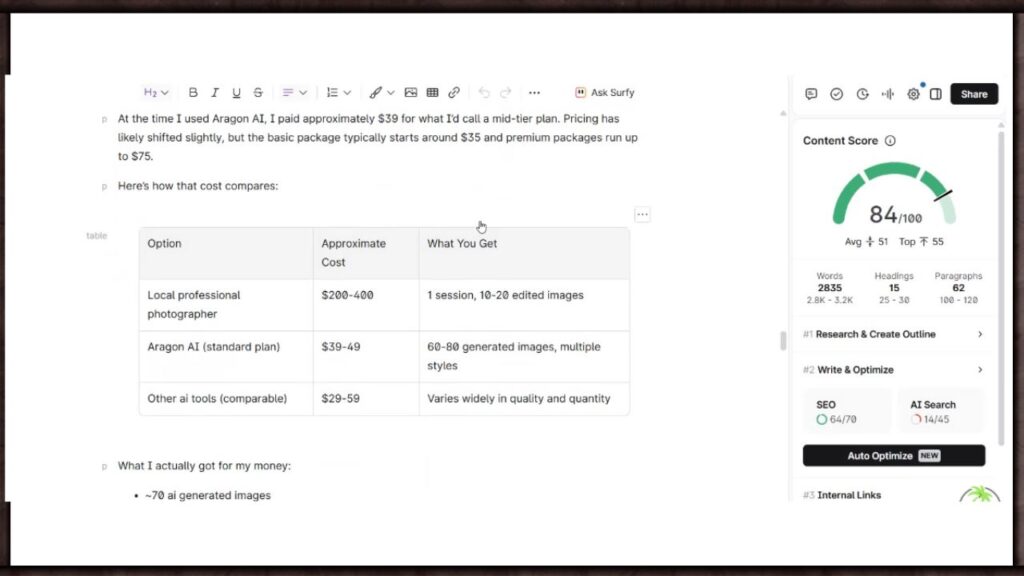This screenshot has height=576, width=1024.
Task: Click the paragraph about Aragon AI pricing
Action: pos(377,138)
